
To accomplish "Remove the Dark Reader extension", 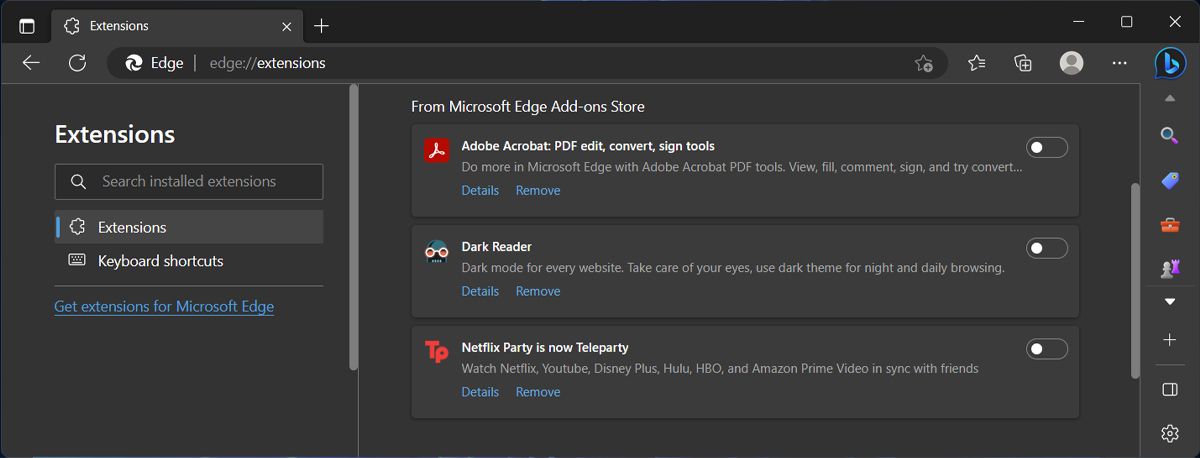I will click(538, 291).
